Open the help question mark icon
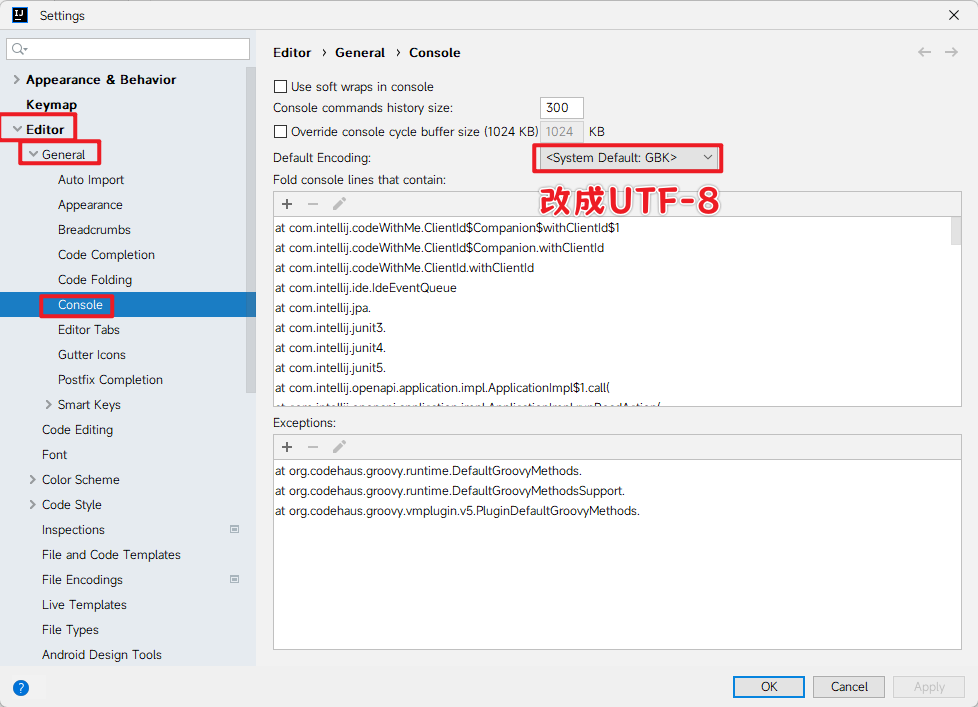This screenshot has width=978, height=707. tap(21, 687)
